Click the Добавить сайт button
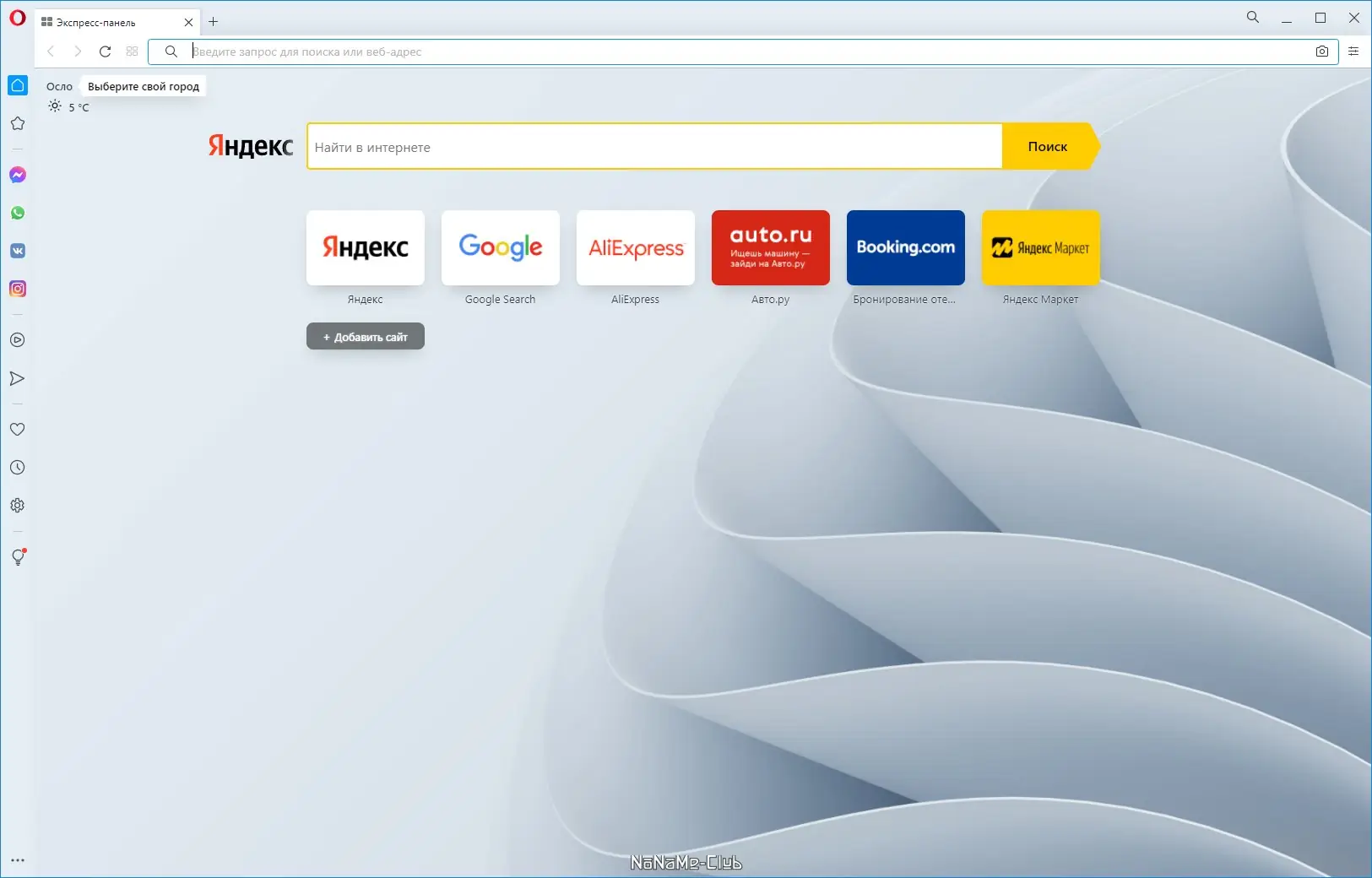1372x878 pixels. click(x=366, y=337)
